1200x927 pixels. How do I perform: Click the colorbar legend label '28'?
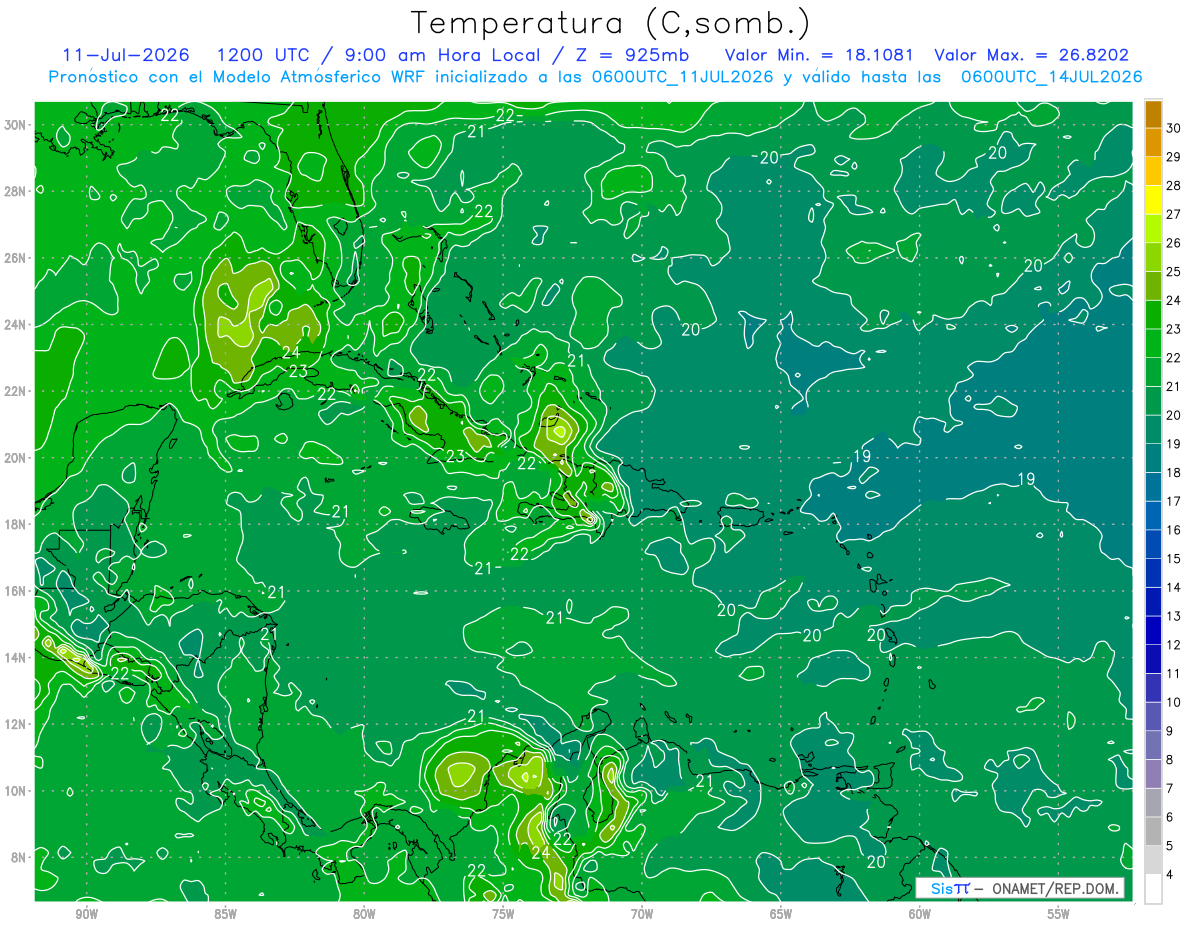pyautogui.click(x=1174, y=186)
